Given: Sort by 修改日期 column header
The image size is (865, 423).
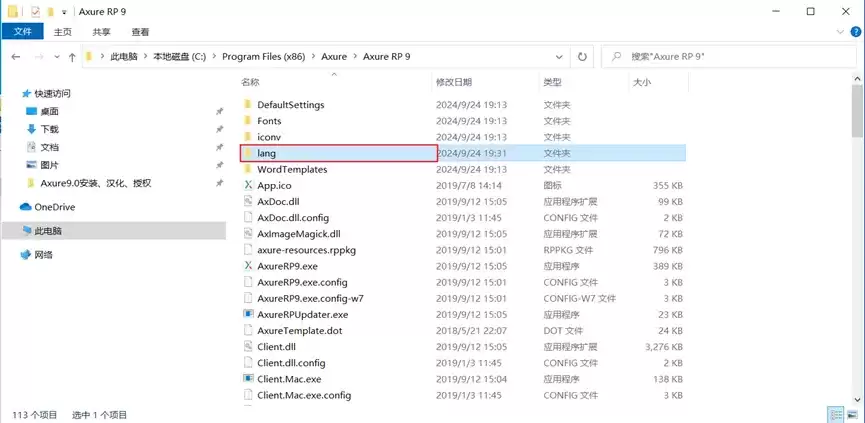Looking at the screenshot, I should point(454,82).
